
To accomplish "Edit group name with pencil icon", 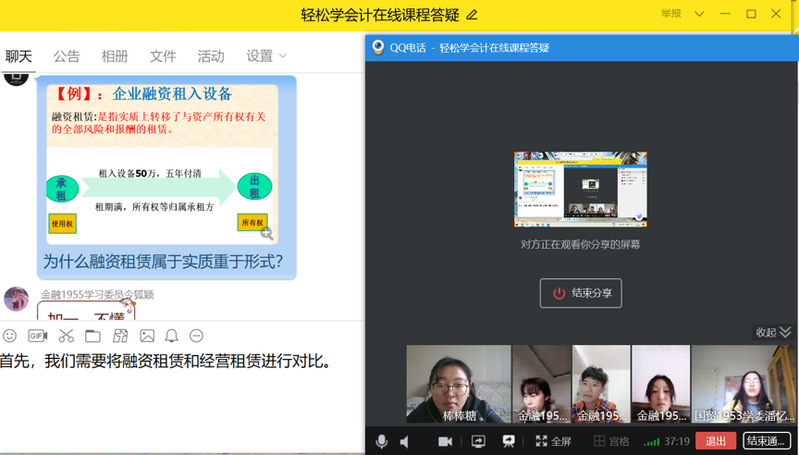I will click(472, 14).
